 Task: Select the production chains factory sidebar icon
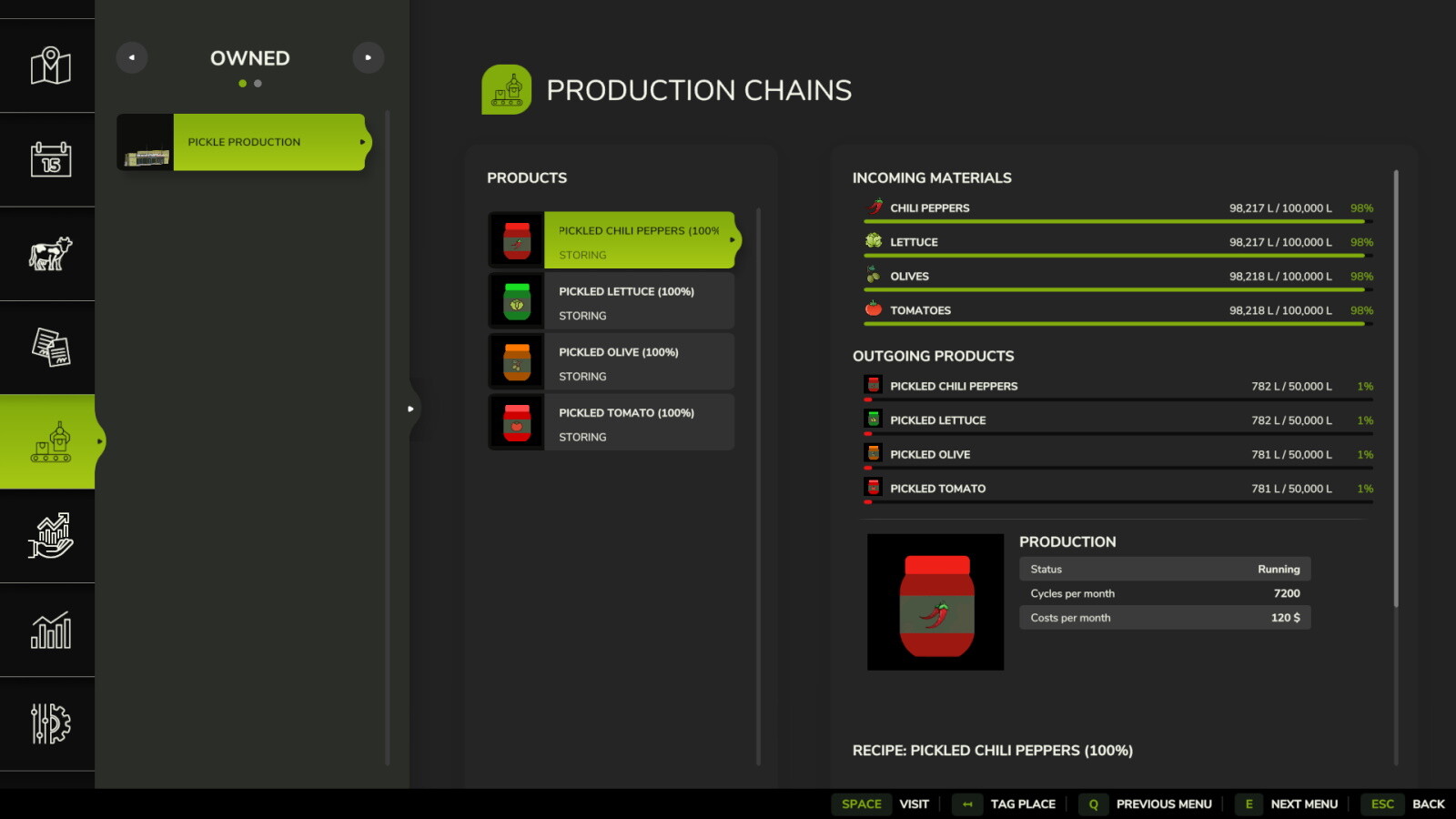click(x=50, y=442)
